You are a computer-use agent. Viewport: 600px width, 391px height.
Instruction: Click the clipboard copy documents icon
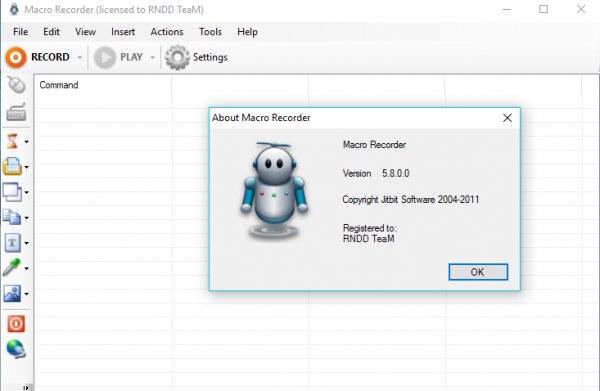coord(12,217)
